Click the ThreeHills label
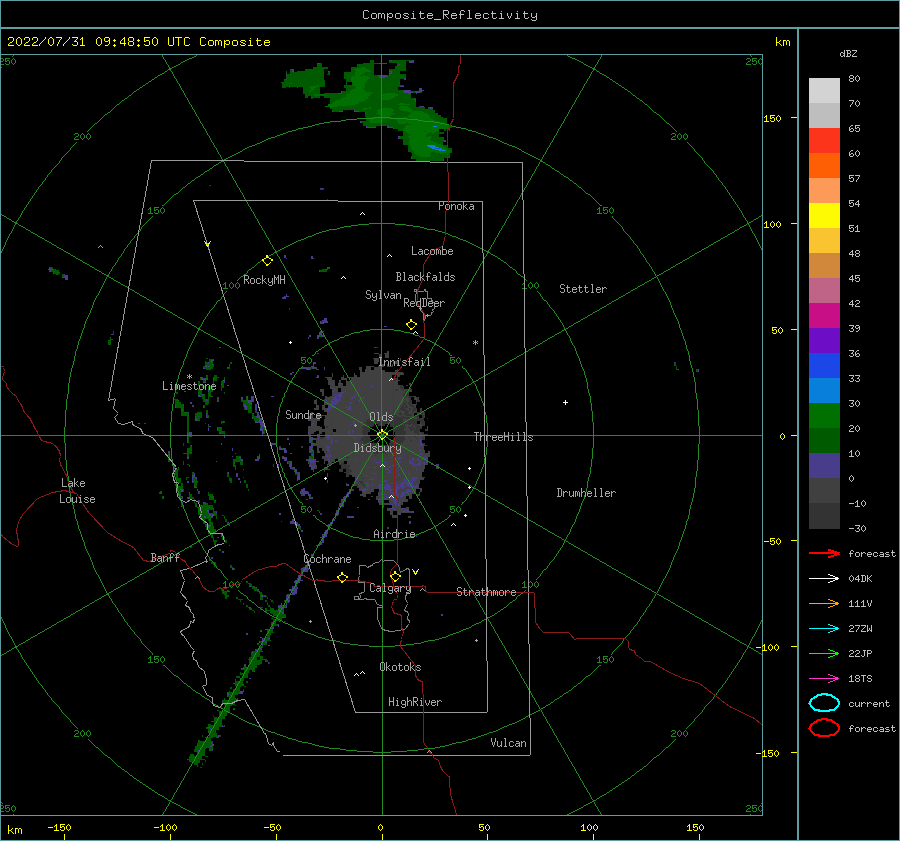 503,437
